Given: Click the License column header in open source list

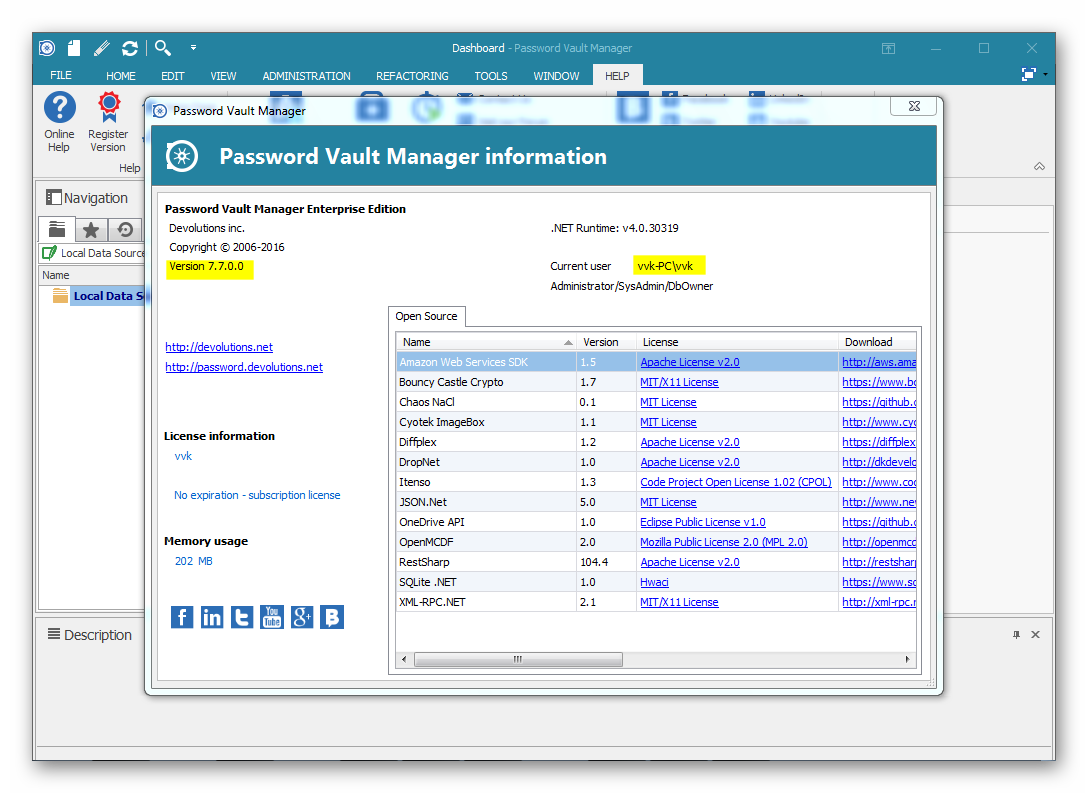Looking at the screenshot, I should click(737, 342).
